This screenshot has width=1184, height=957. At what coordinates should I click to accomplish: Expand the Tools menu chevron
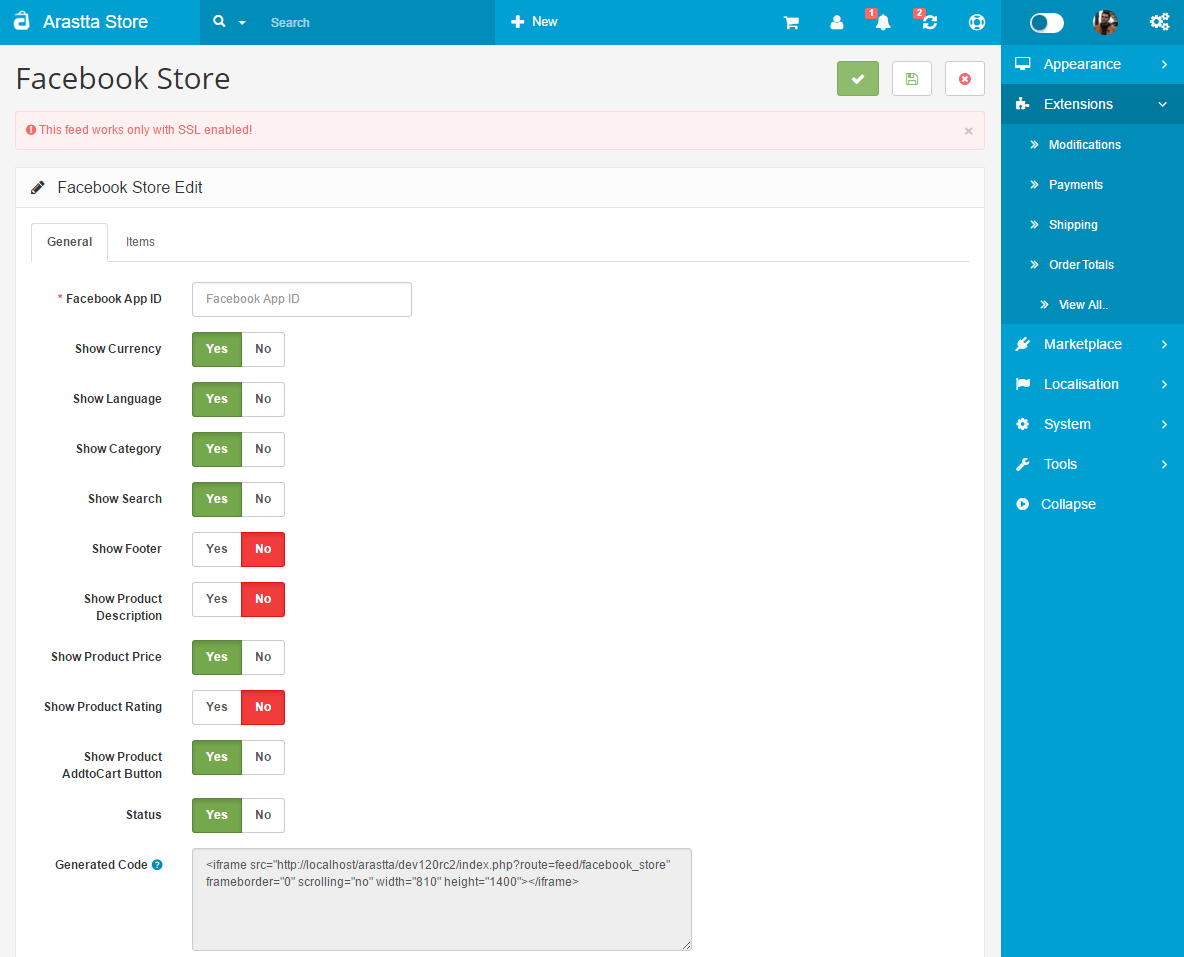pos(1164,465)
